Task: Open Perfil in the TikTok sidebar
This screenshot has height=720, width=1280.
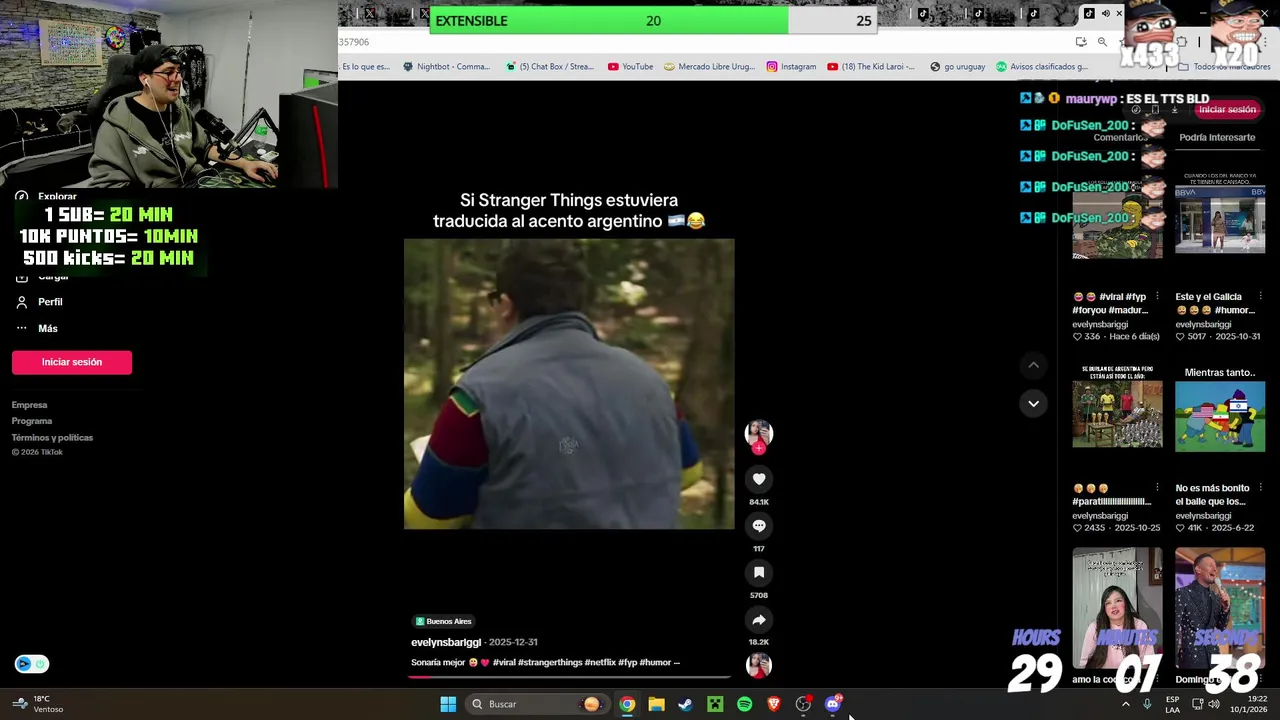Action: pyautogui.click(x=40, y=302)
